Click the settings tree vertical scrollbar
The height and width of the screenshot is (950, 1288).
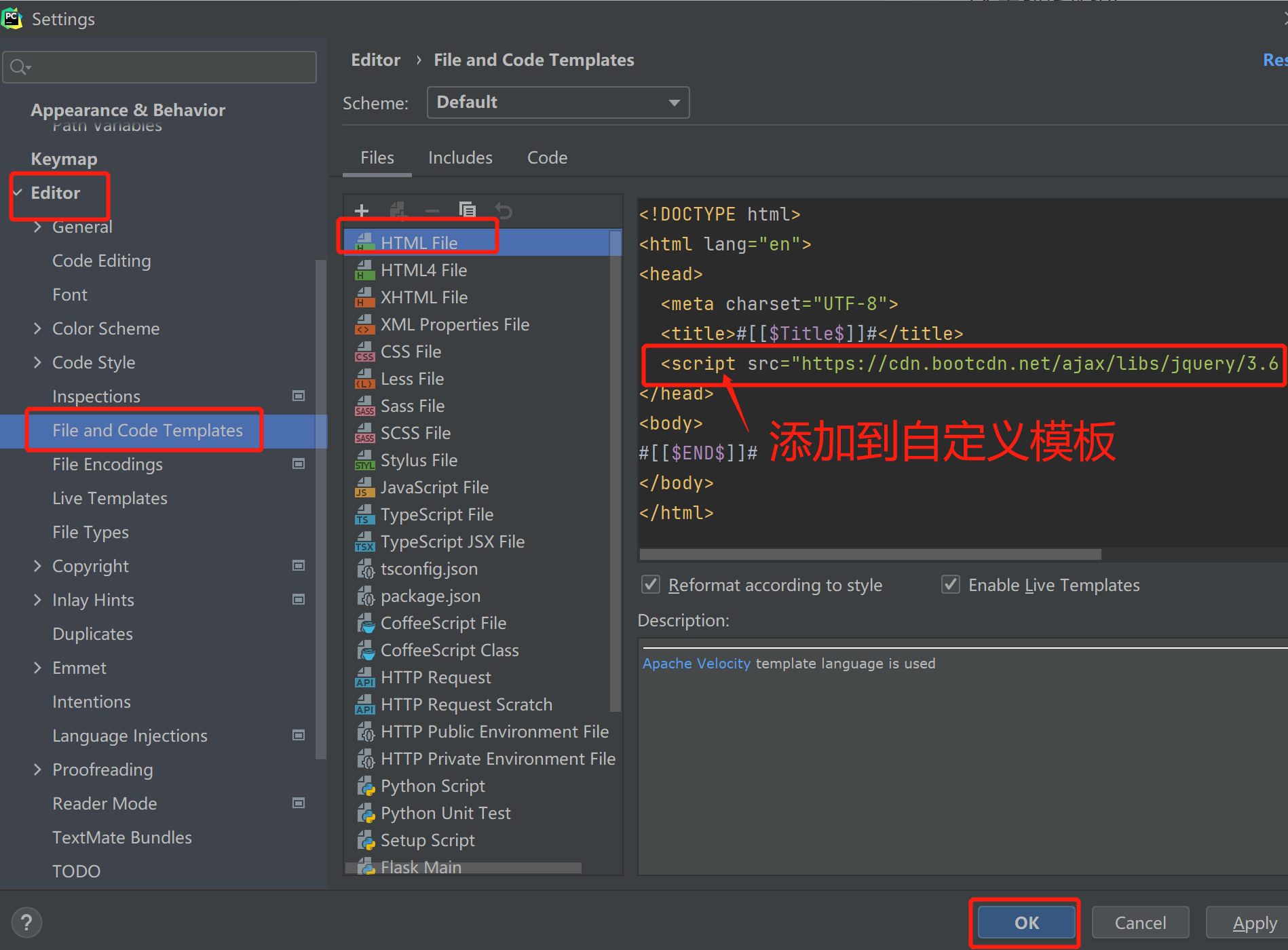(321, 509)
